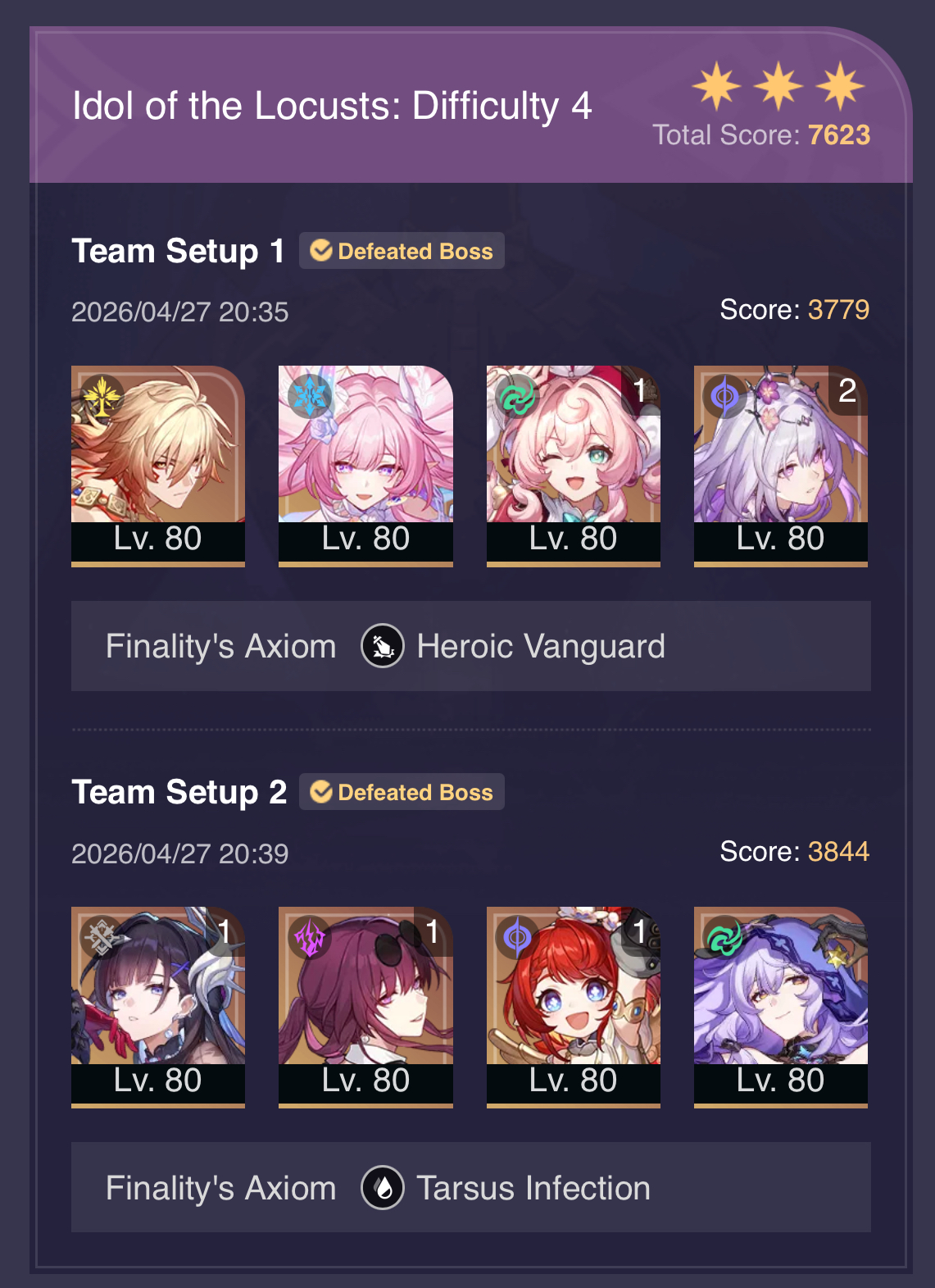Screen dimensions: 935x1288
Task: Click the Tarsus Infection buff icon
Action: [383, 1187]
